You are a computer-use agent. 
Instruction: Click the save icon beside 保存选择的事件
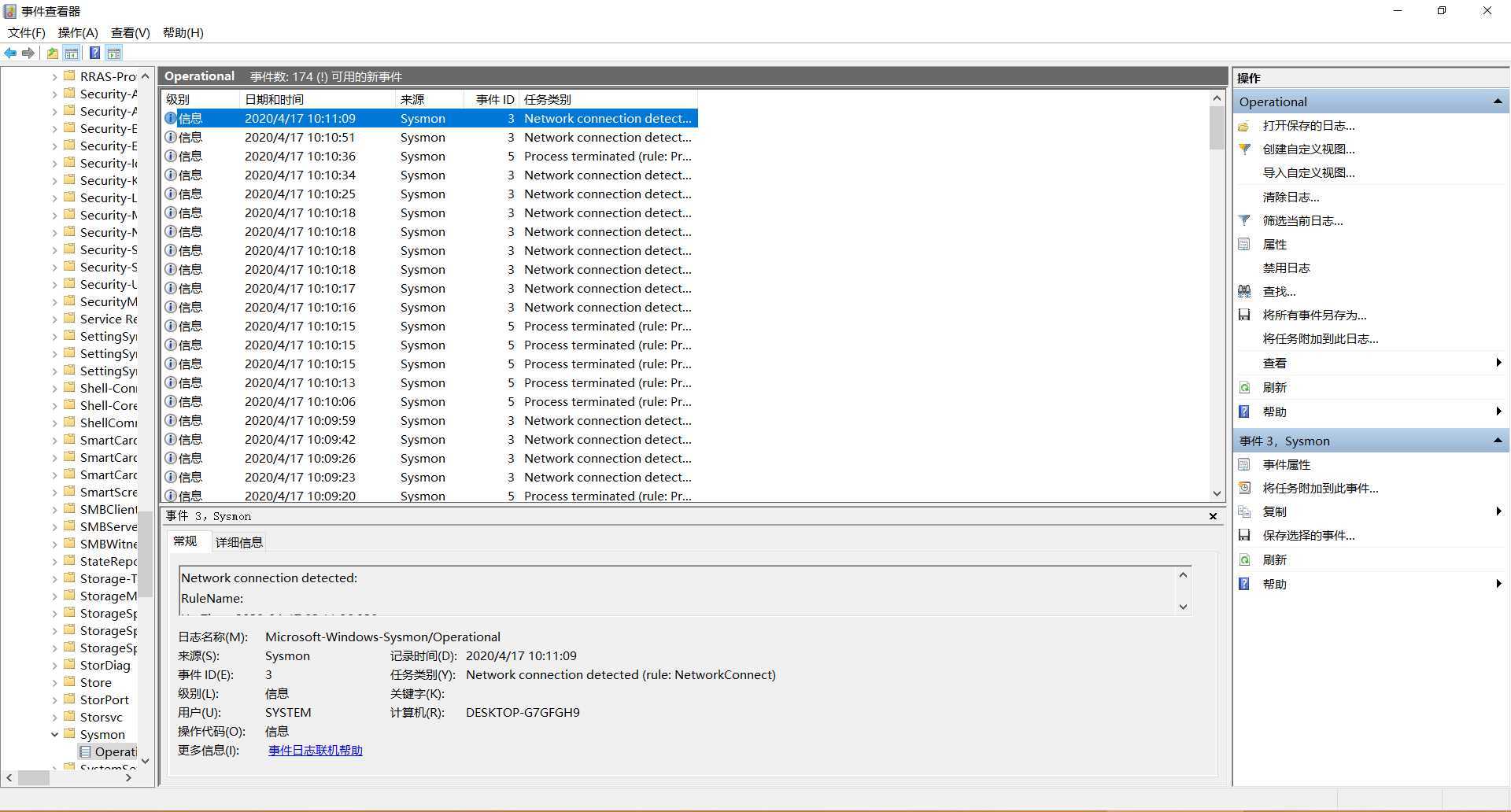pos(1244,536)
